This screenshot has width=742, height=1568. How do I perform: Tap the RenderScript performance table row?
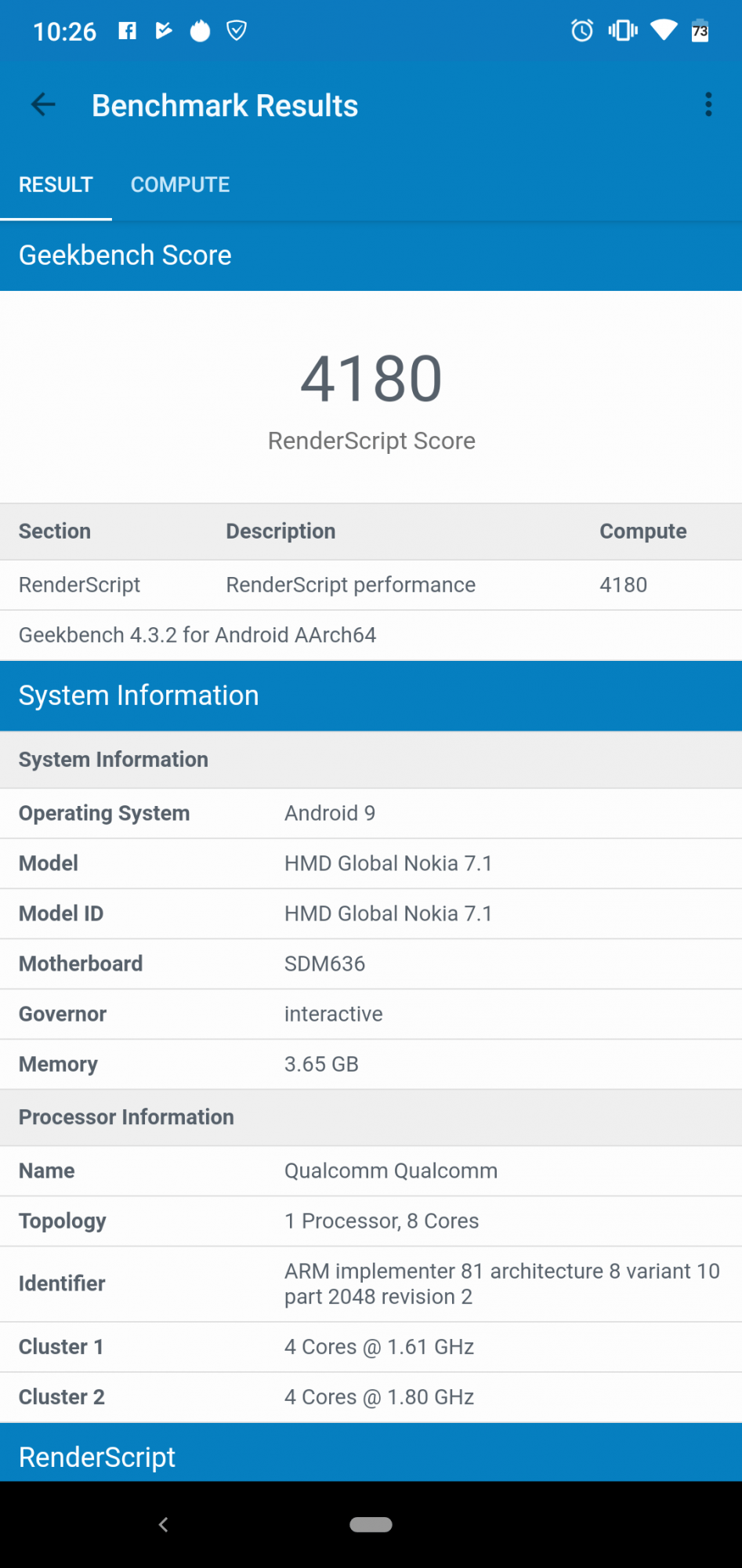click(x=371, y=585)
